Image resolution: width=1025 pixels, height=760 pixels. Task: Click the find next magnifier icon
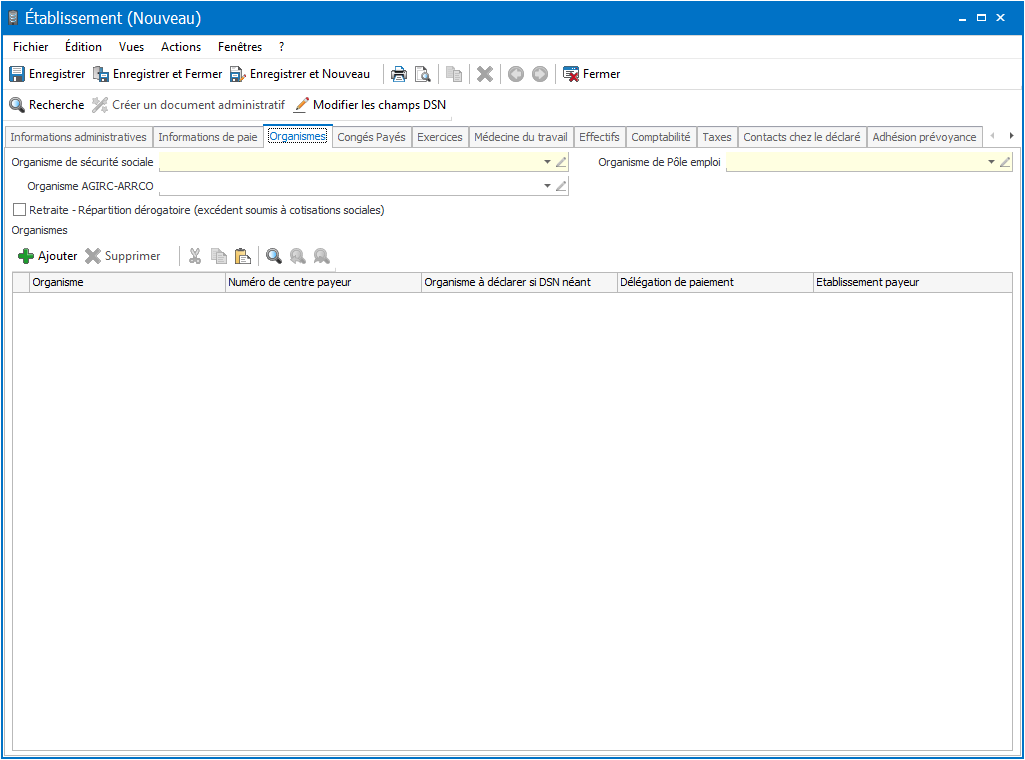click(322, 256)
